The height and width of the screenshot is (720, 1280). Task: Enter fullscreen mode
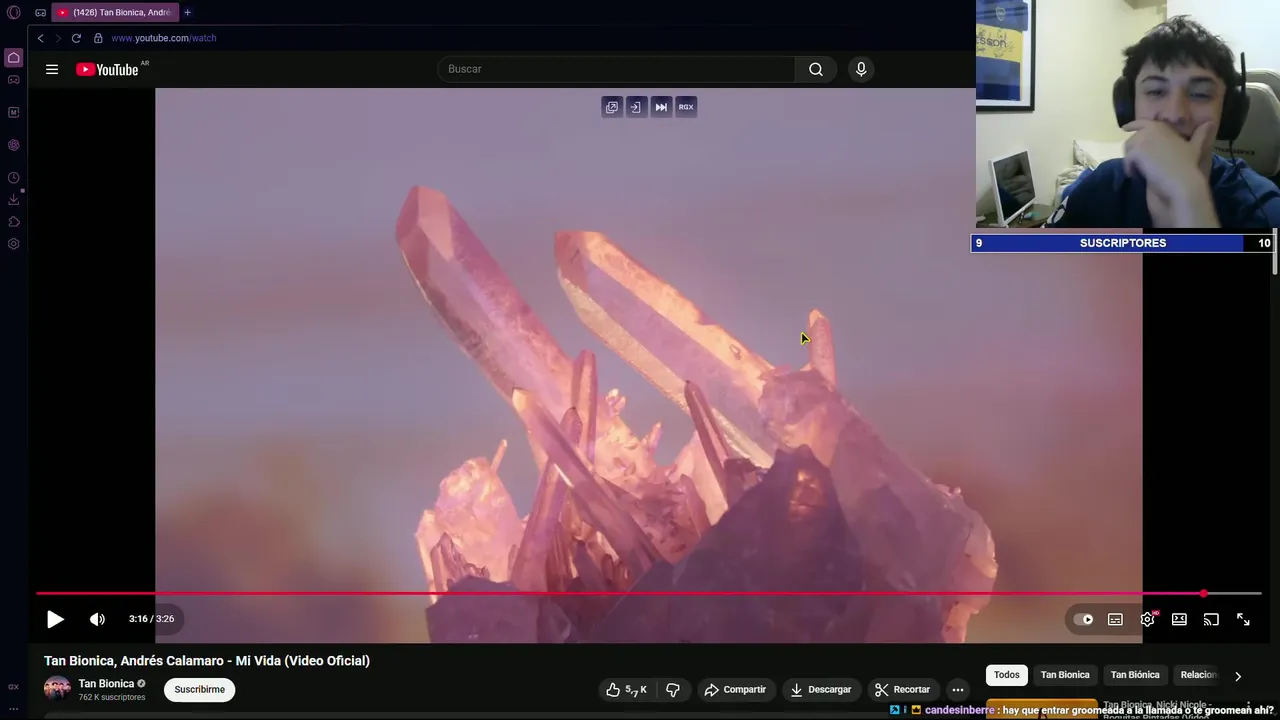pyautogui.click(x=1243, y=619)
